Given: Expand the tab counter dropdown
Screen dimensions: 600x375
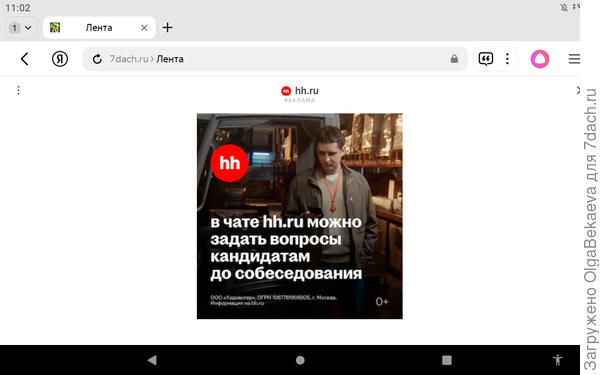Looking at the screenshot, I should coord(20,28).
